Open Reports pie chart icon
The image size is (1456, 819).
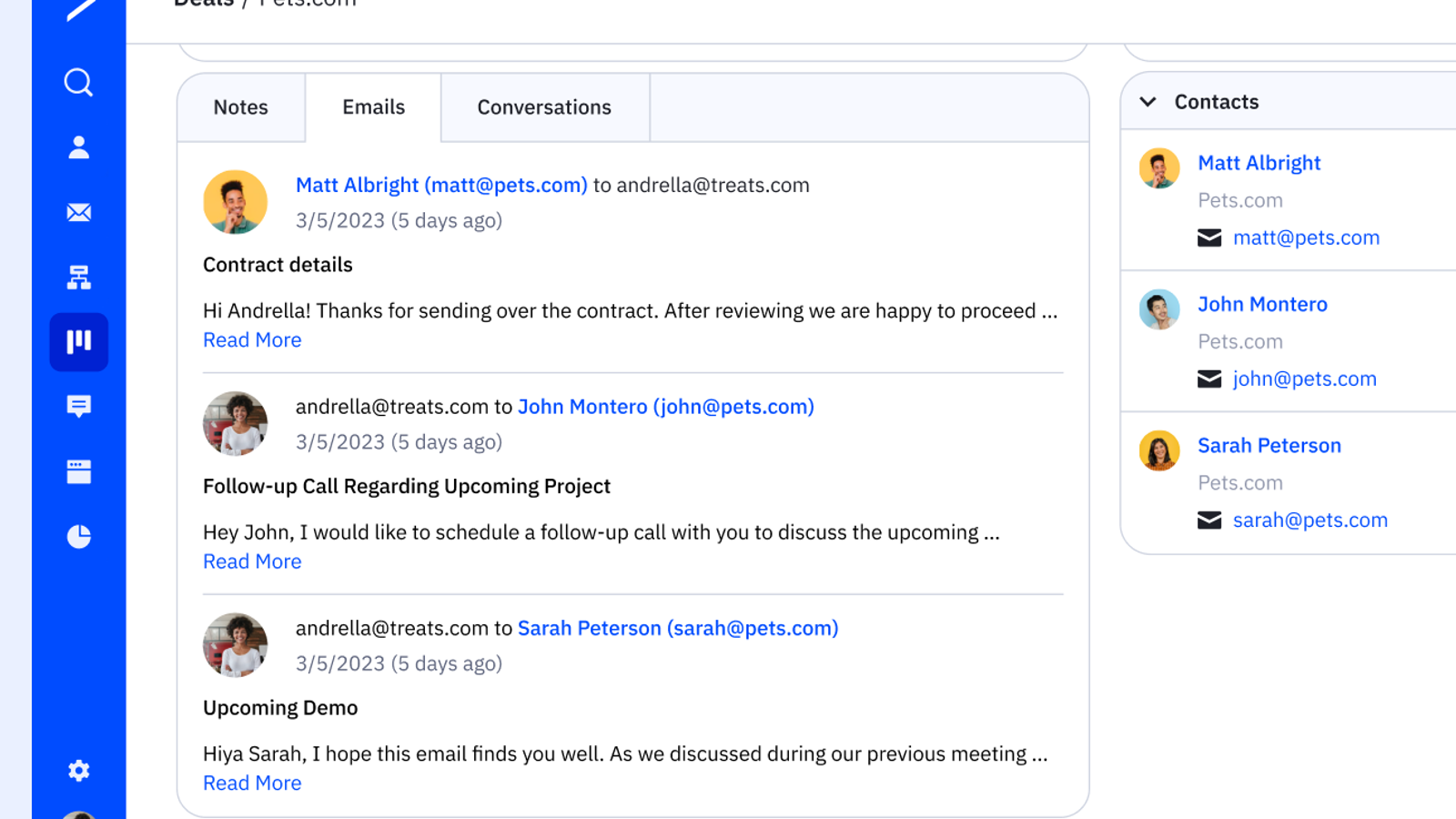click(78, 537)
